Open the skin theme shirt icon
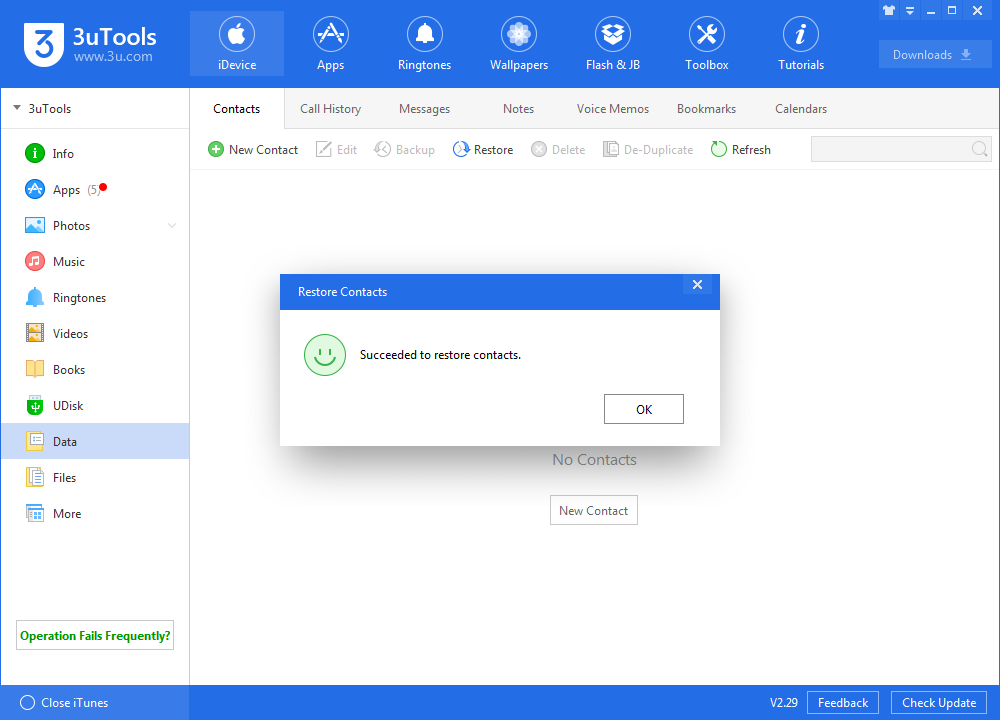The width and height of the screenshot is (1000, 720). coord(889,10)
